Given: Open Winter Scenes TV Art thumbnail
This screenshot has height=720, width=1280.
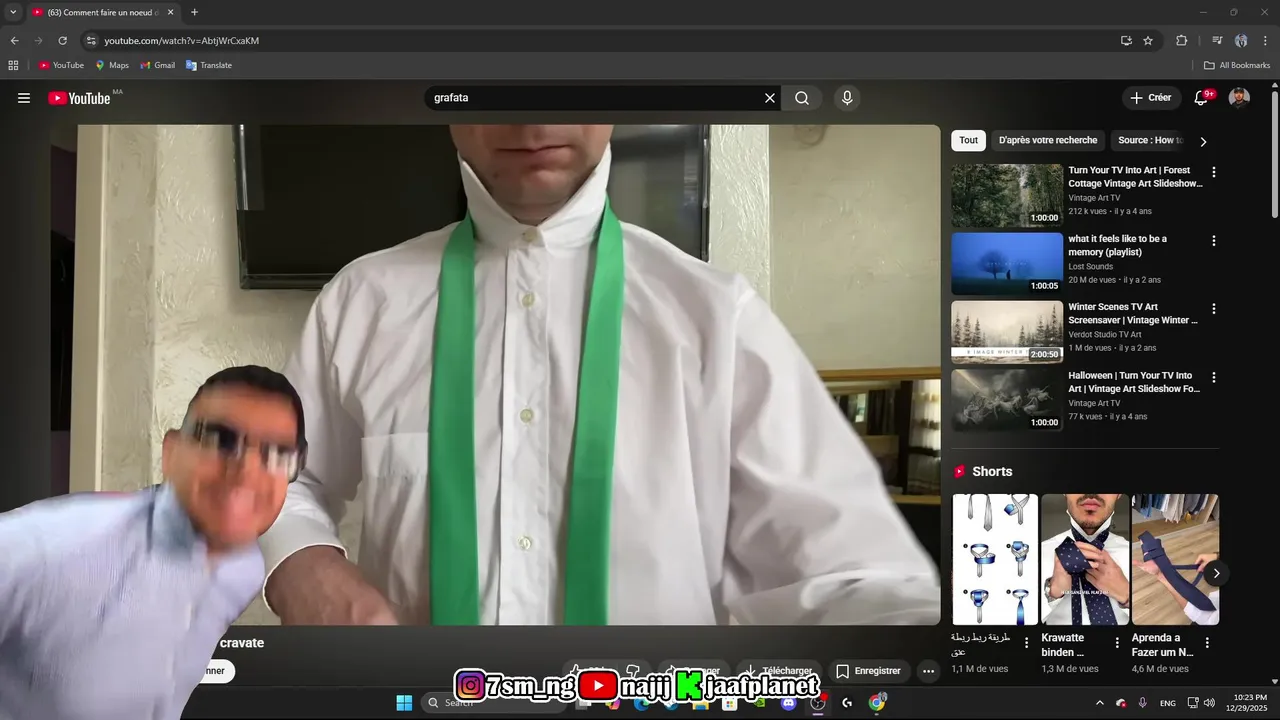Looking at the screenshot, I should click(1007, 332).
